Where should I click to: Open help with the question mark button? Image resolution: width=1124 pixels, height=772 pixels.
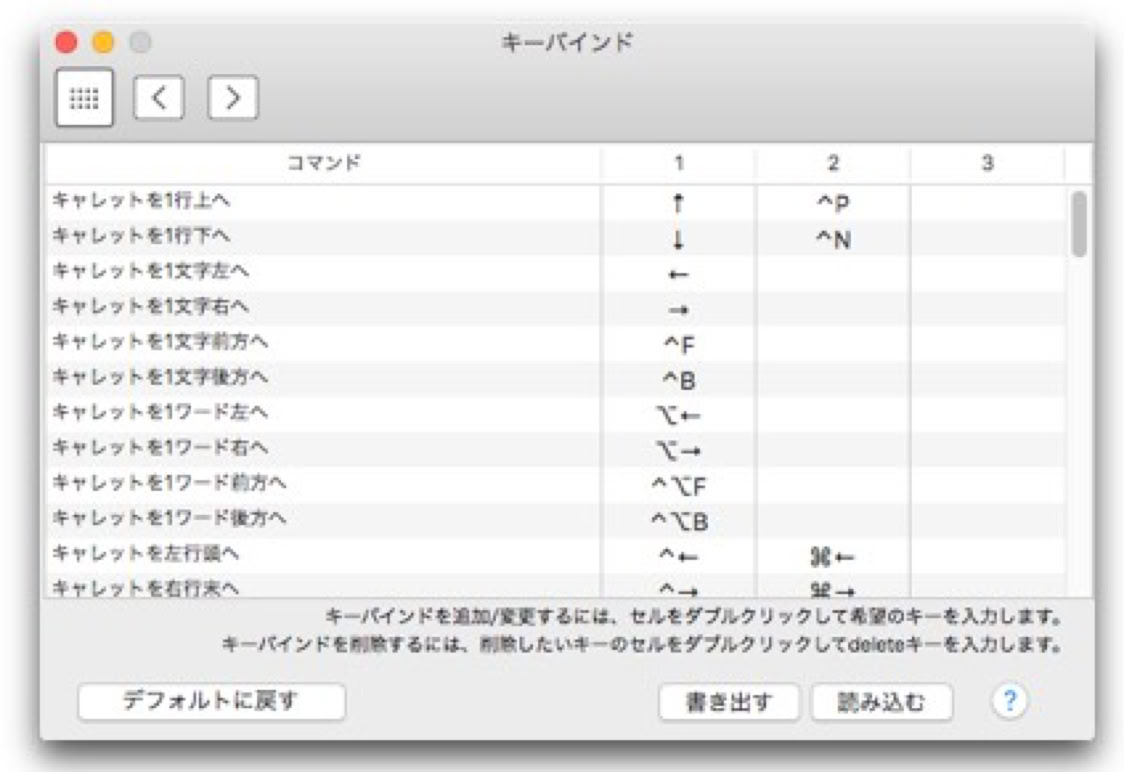pos(1009,701)
